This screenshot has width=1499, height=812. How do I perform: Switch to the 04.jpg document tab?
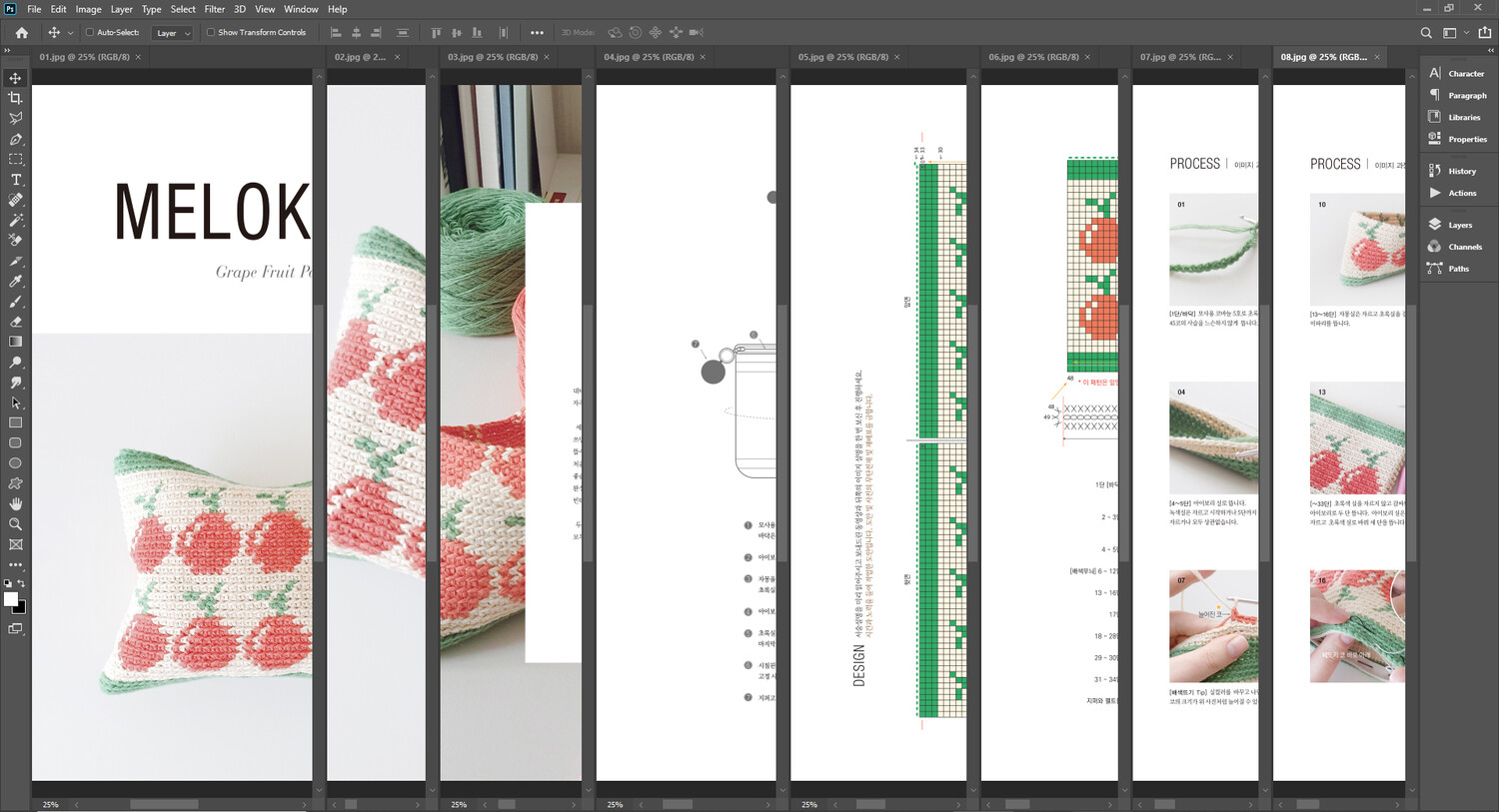click(648, 57)
